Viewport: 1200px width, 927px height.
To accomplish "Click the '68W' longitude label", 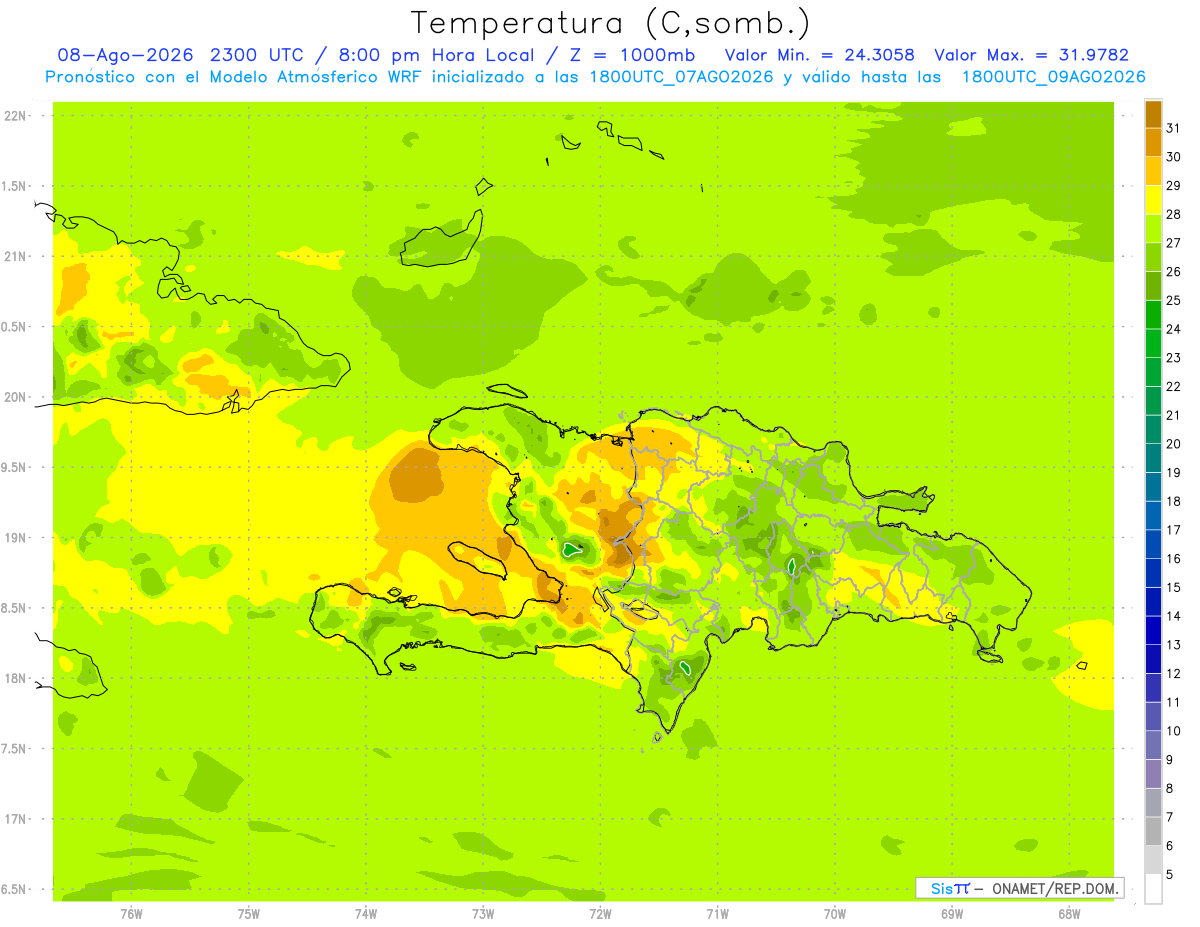I will click(1069, 914).
